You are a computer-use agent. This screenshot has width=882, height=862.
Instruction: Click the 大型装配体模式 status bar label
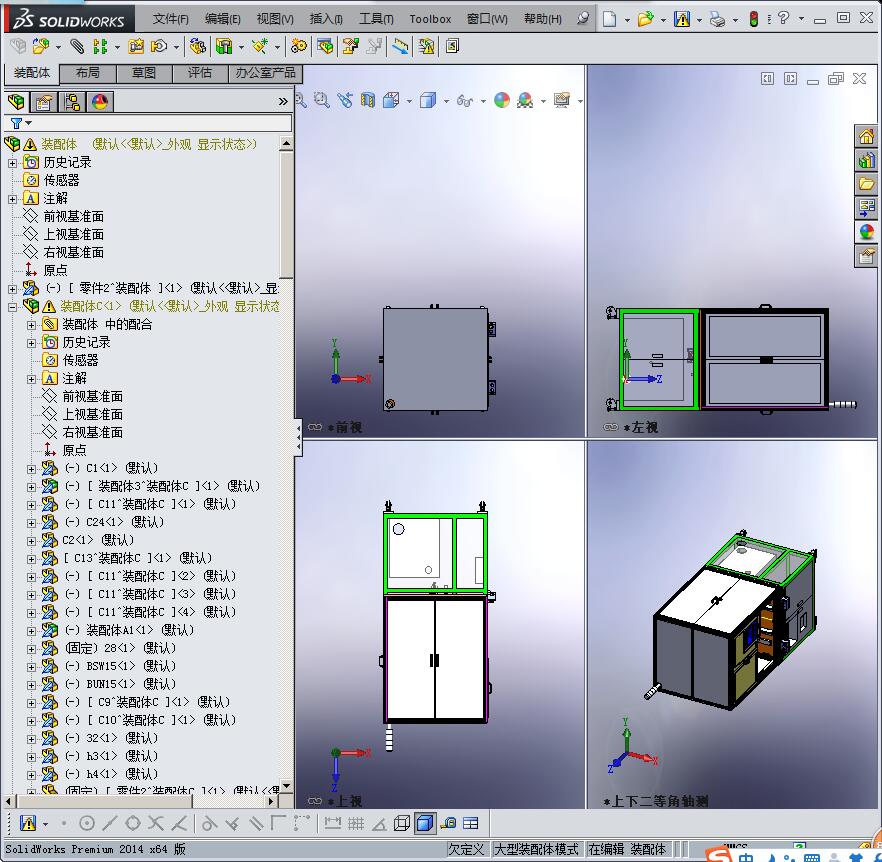click(x=536, y=848)
